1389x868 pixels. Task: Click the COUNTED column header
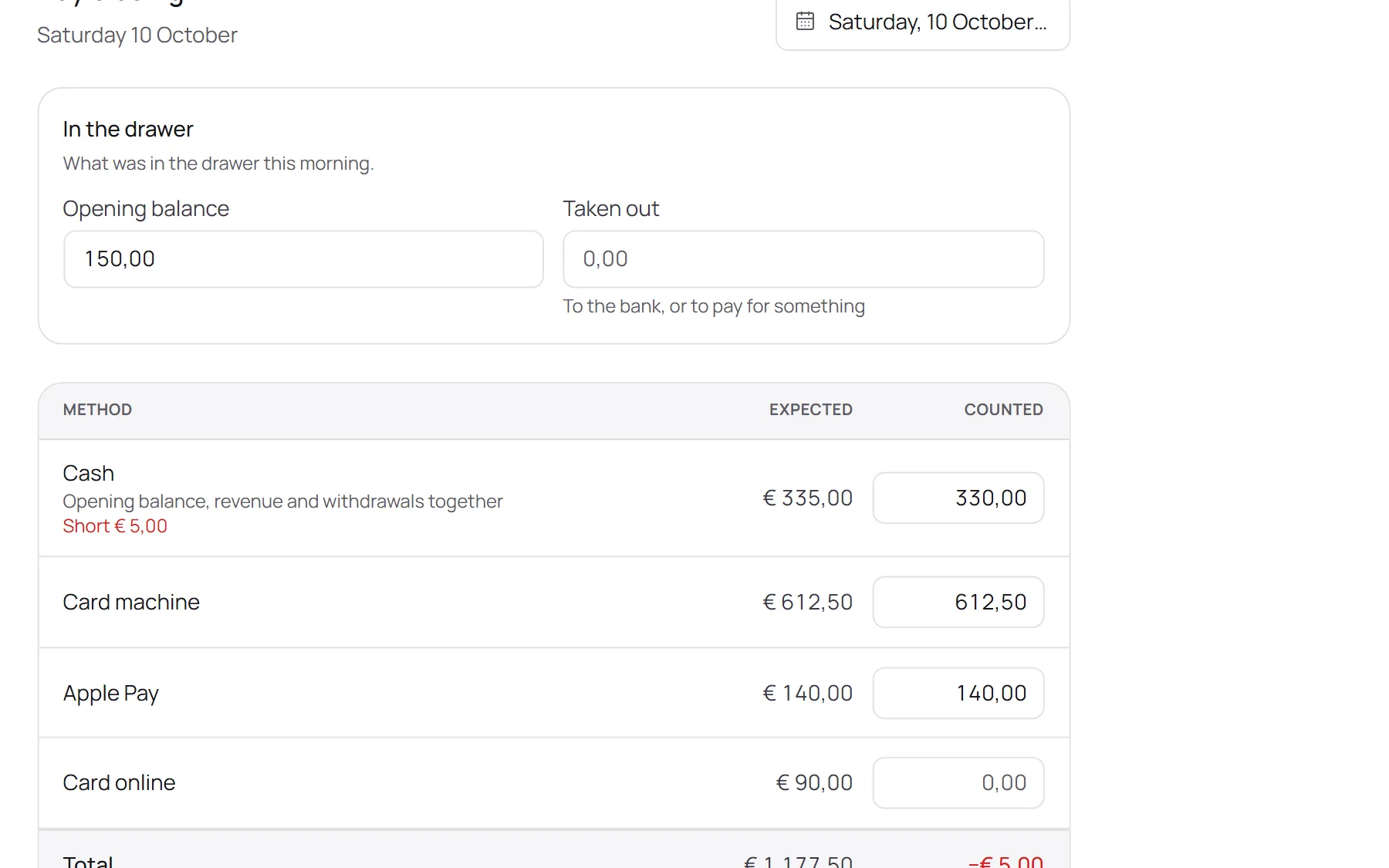point(1004,410)
